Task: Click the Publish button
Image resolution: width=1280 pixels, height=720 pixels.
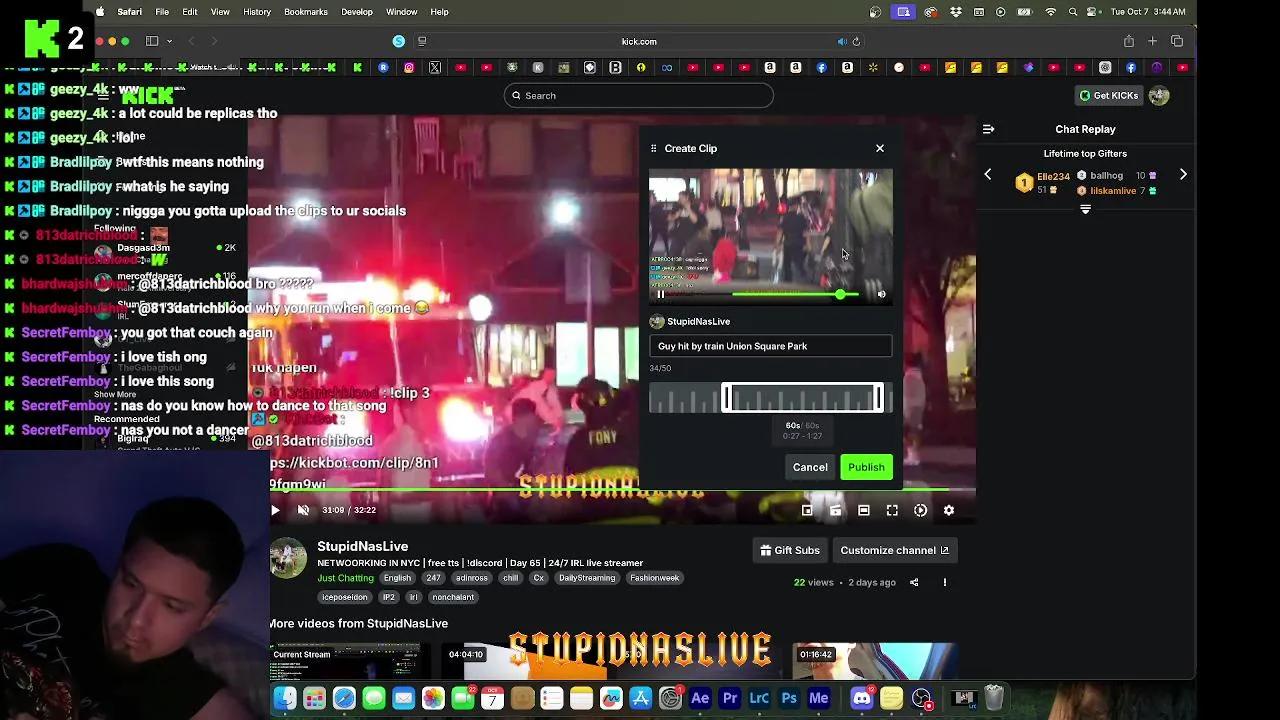Action: (x=866, y=467)
